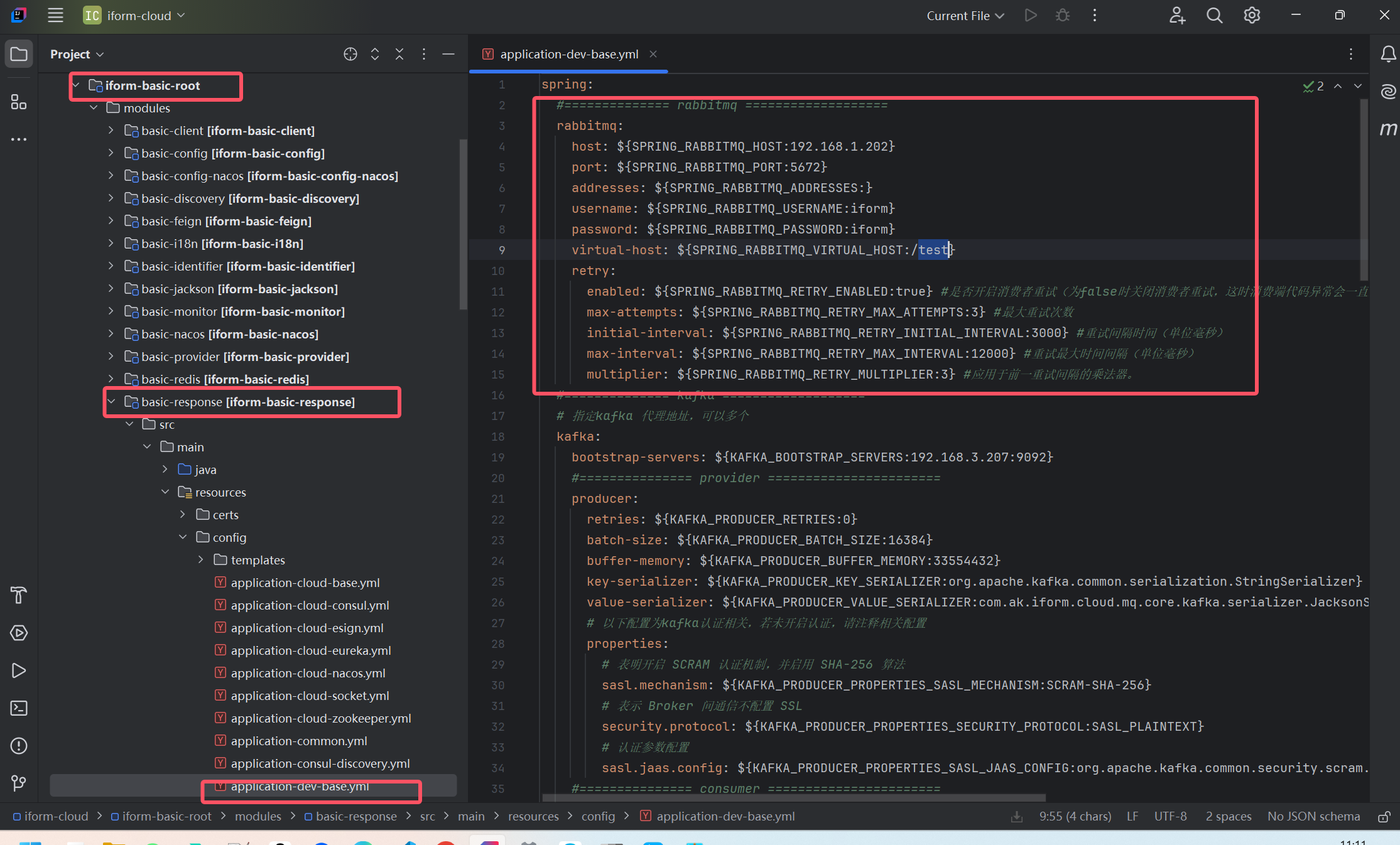1400x845 pixels.
Task: Open the Structure tool window
Action: click(19, 102)
